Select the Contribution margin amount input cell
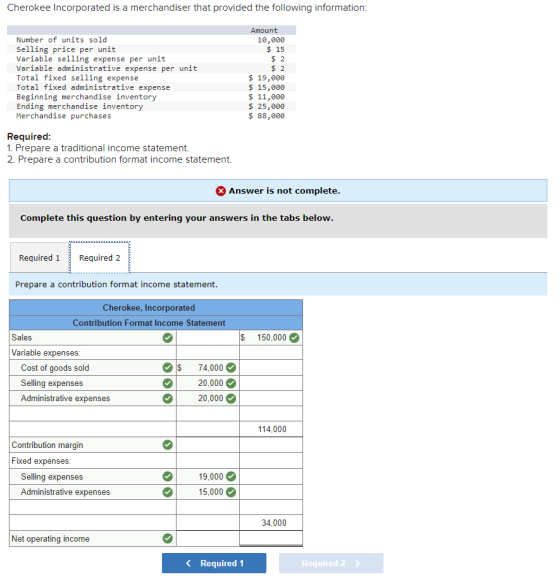 click(271, 445)
